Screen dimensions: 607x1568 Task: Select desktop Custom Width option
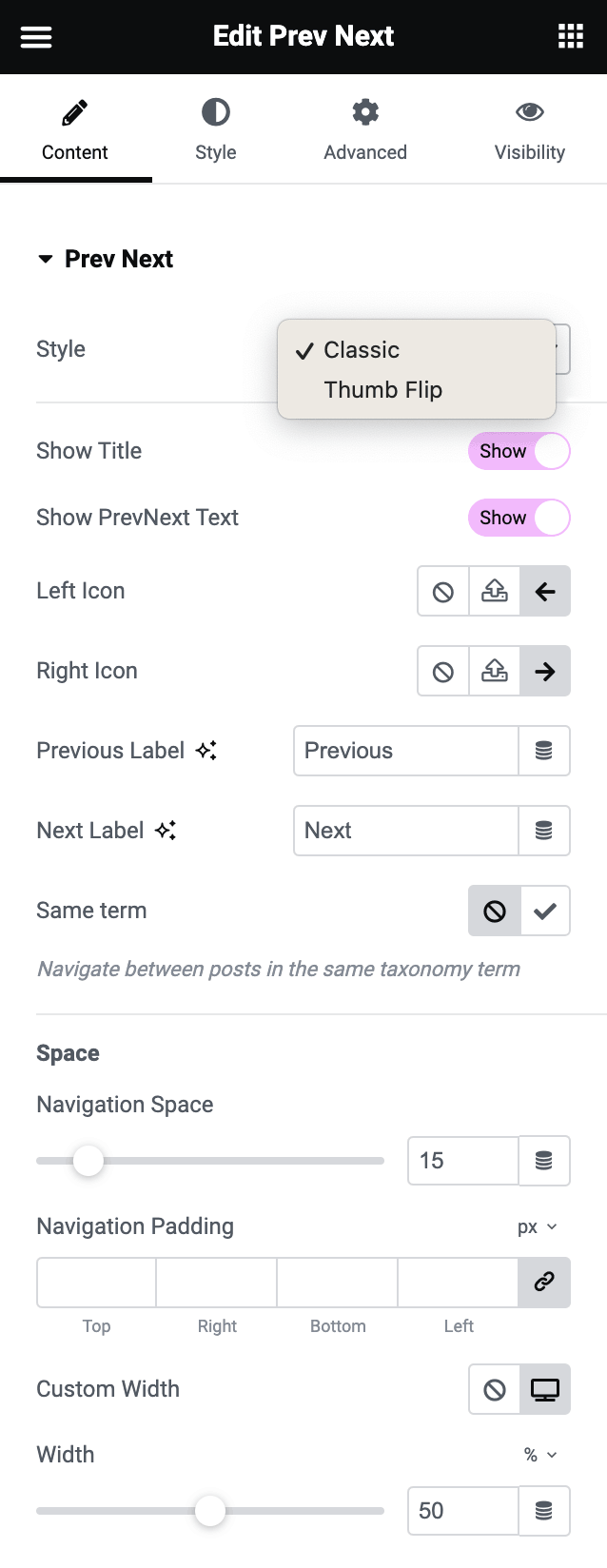tap(545, 1389)
